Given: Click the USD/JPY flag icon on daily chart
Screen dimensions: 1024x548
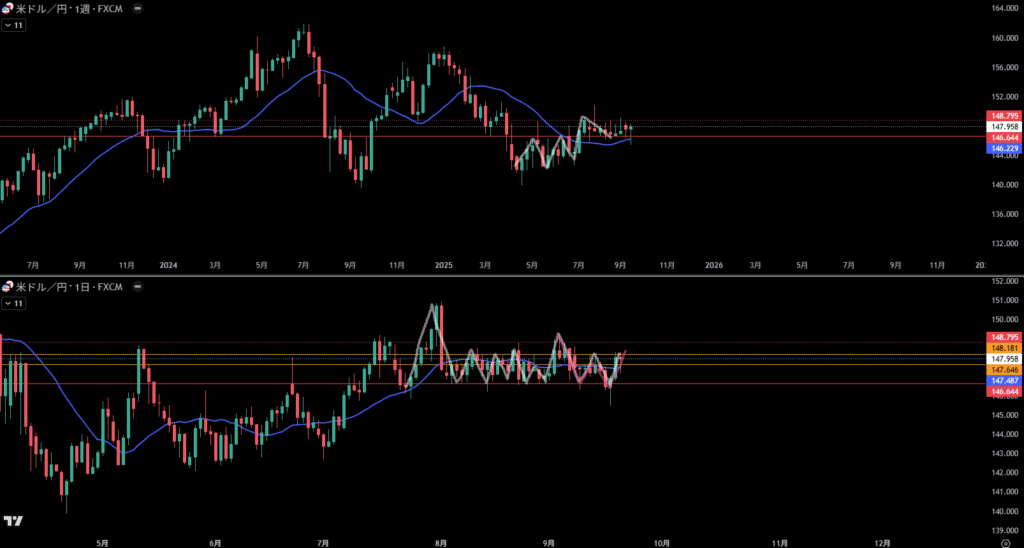Looking at the screenshot, I should (x=8, y=287).
